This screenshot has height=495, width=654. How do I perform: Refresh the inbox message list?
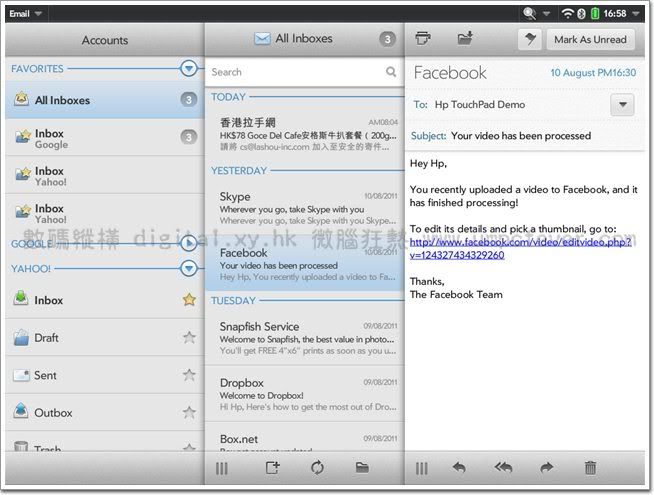[317, 467]
